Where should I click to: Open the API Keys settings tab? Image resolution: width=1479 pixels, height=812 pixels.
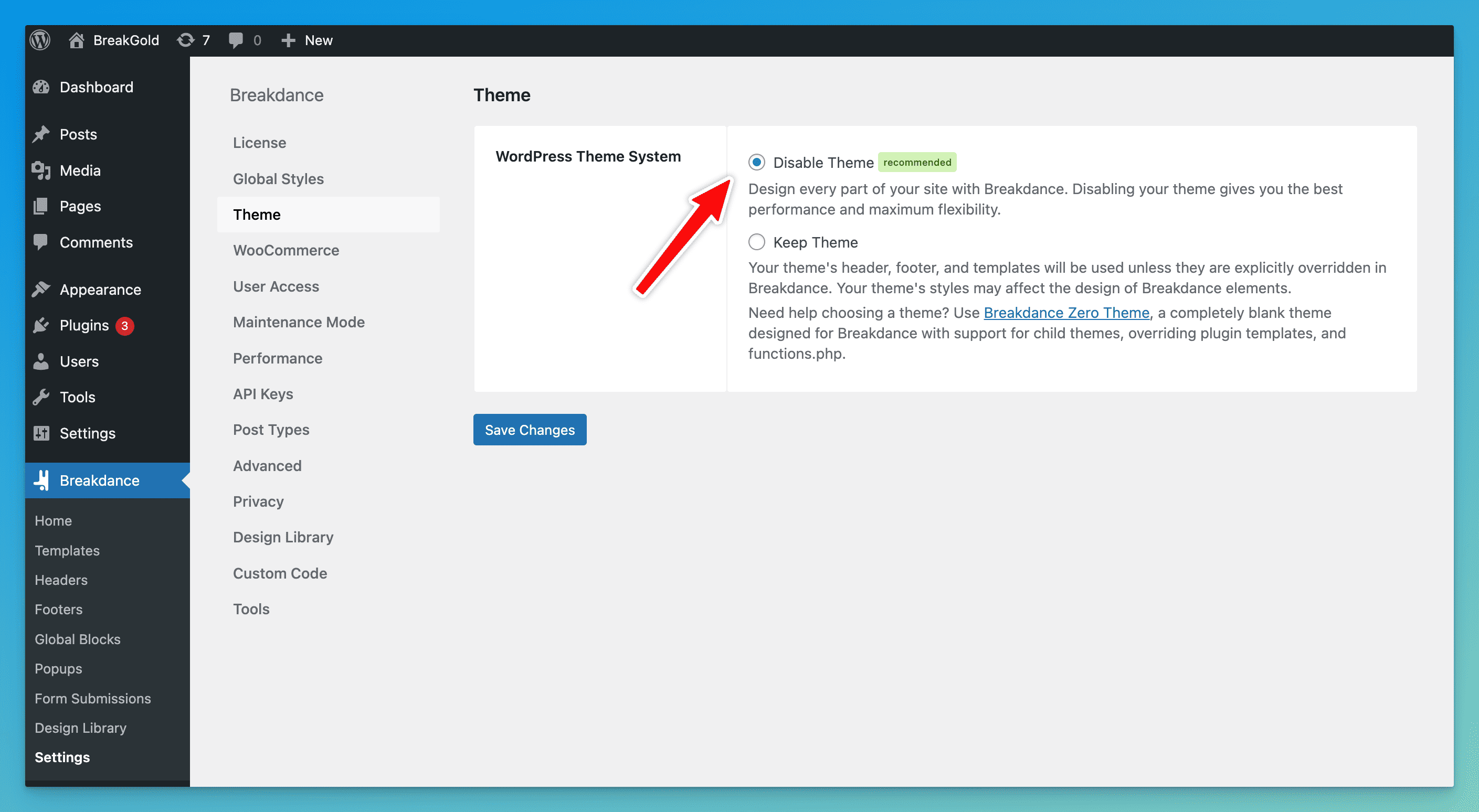point(329,393)
